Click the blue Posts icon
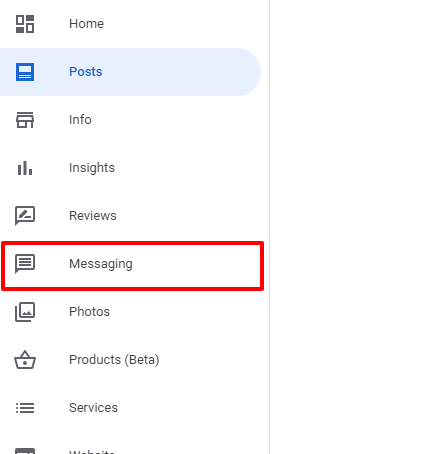Image resolution: width=443 pixels, height=454 pixels. coord(25,72)
